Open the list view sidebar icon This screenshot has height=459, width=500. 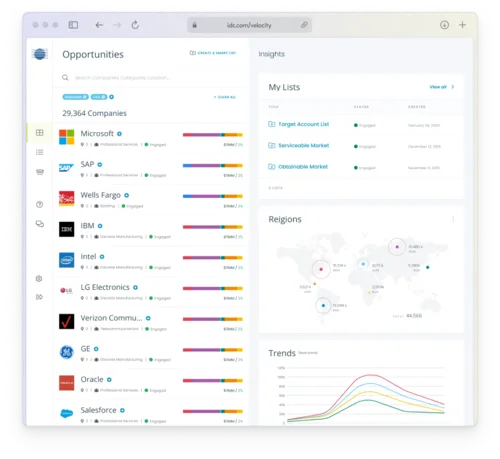[39, 152]
